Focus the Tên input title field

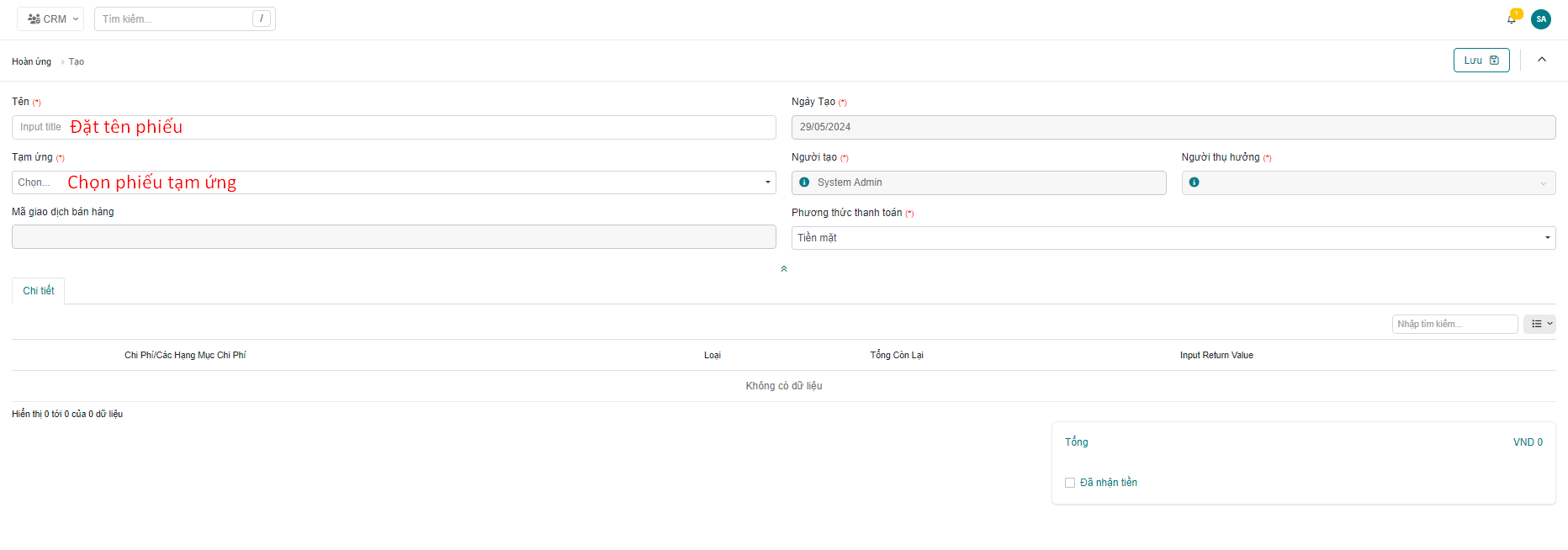coord(394,127)
